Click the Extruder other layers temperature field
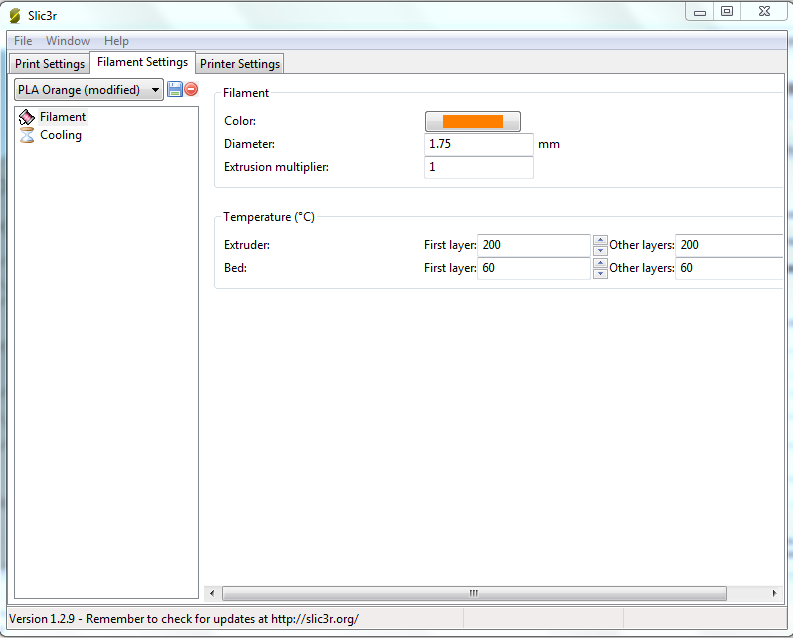This screenshot has height=638, width=793. coord(730,245)
